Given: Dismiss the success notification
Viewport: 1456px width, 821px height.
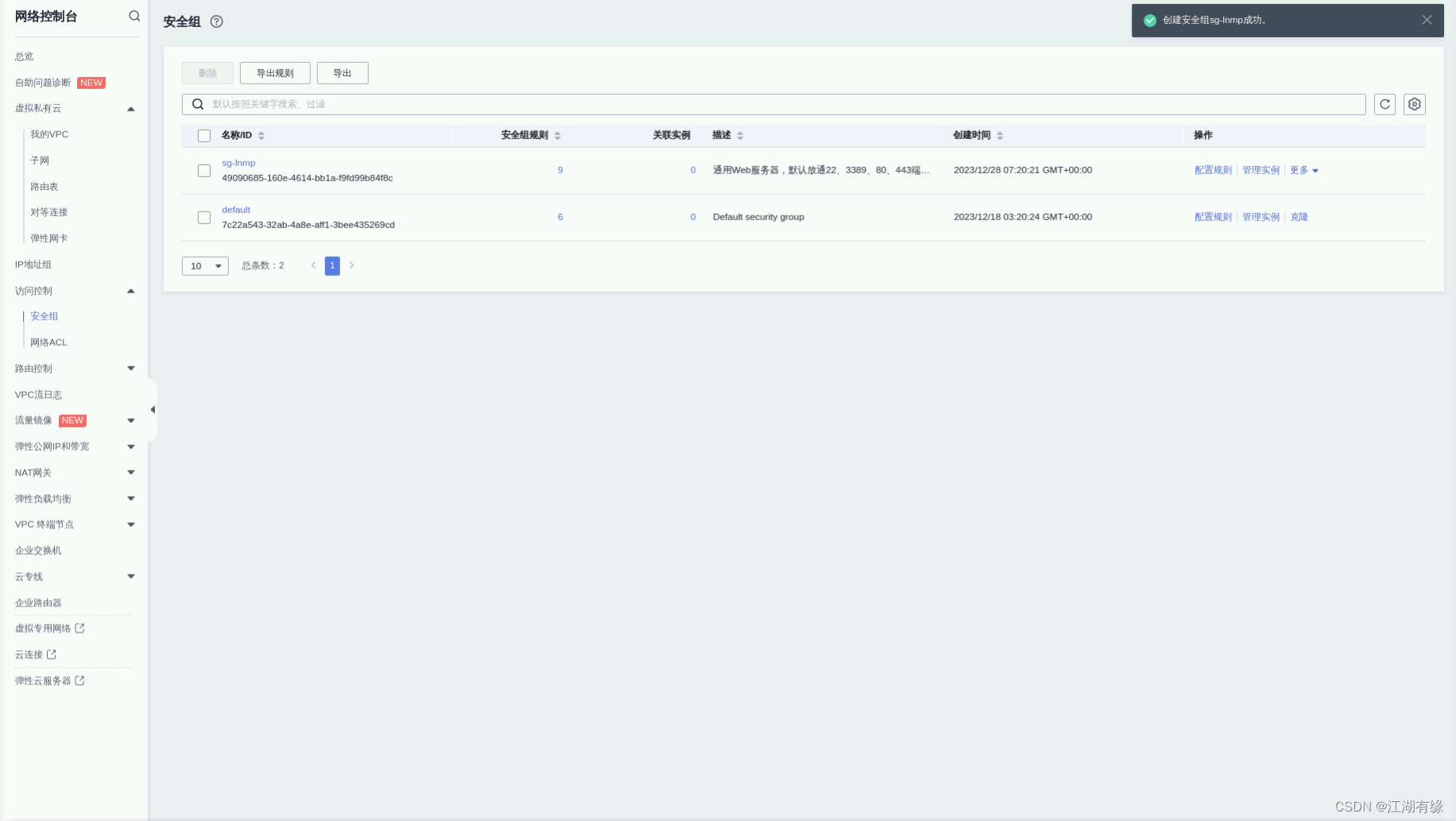Looking at the screenshot, I should (x=1427, y=20).
